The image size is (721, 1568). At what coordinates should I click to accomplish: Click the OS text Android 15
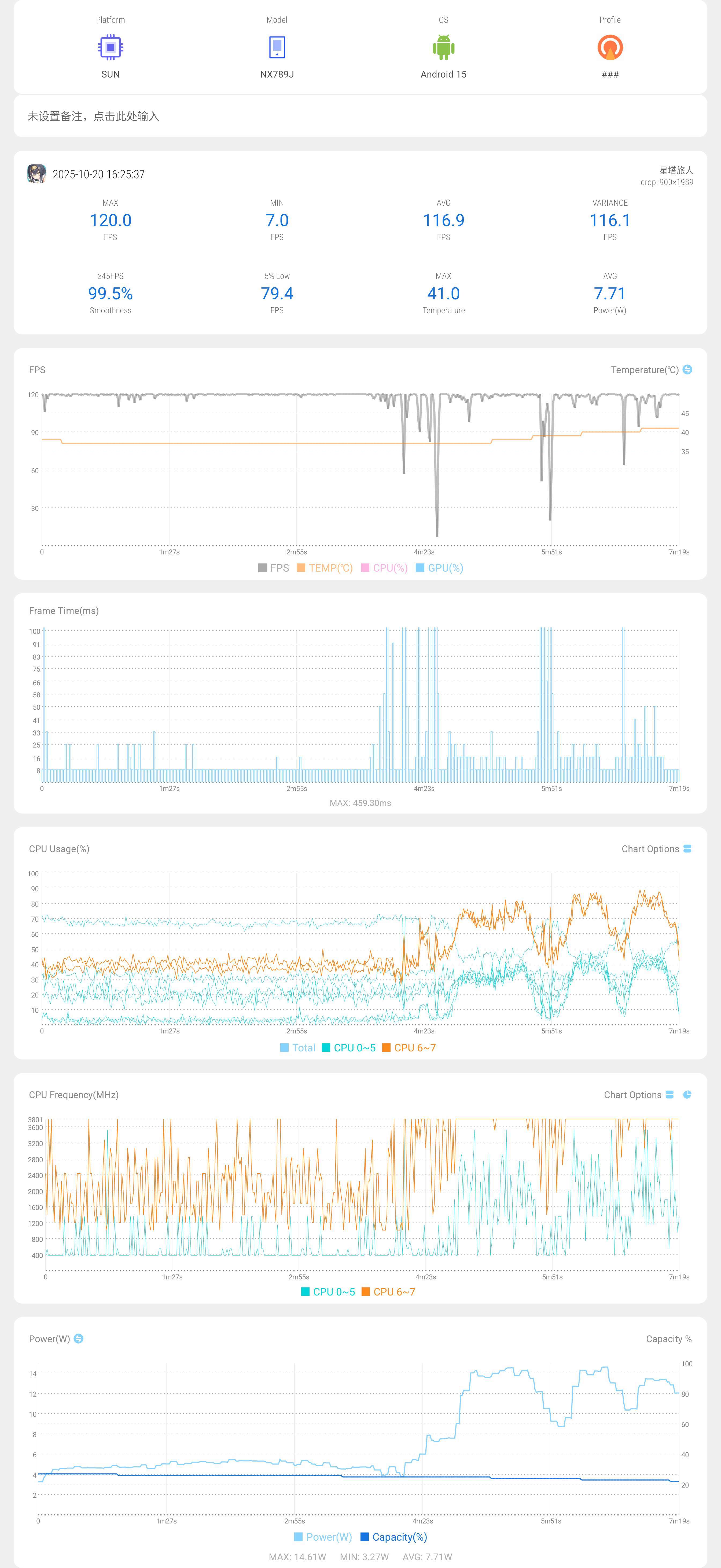443,74
